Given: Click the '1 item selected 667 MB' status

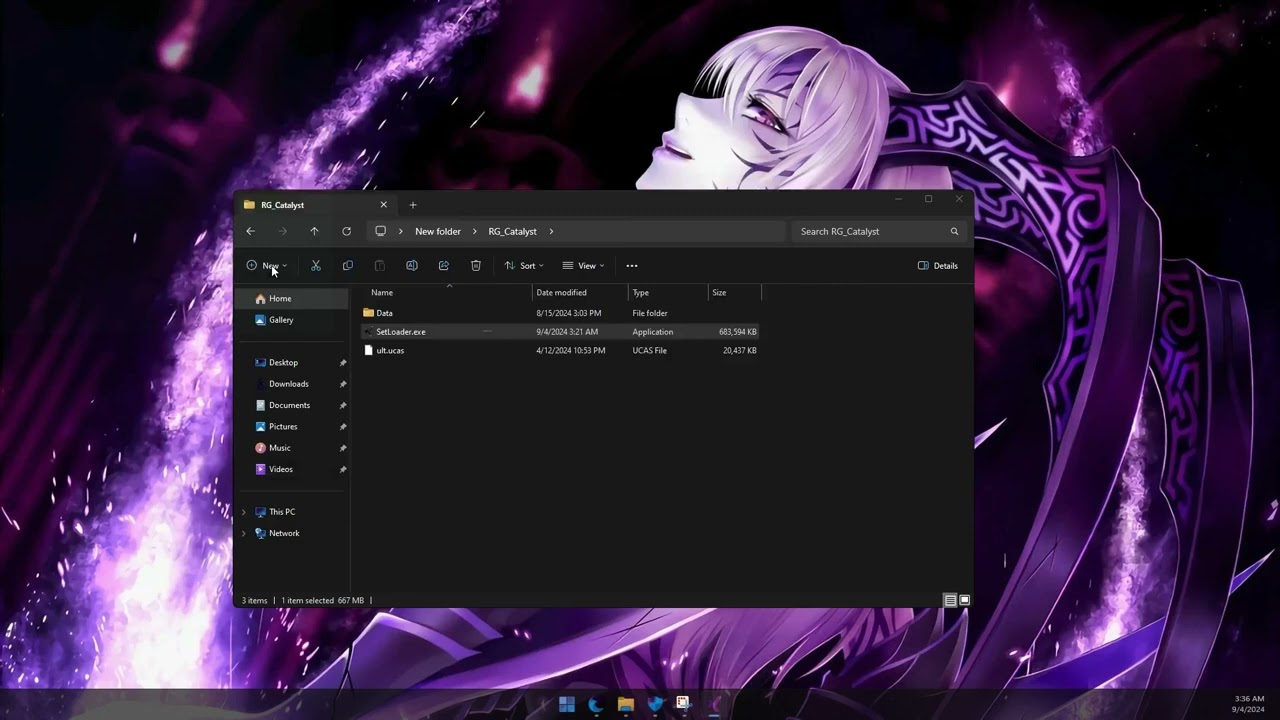Looking at the screenshot, I should (x=323, y=601).
